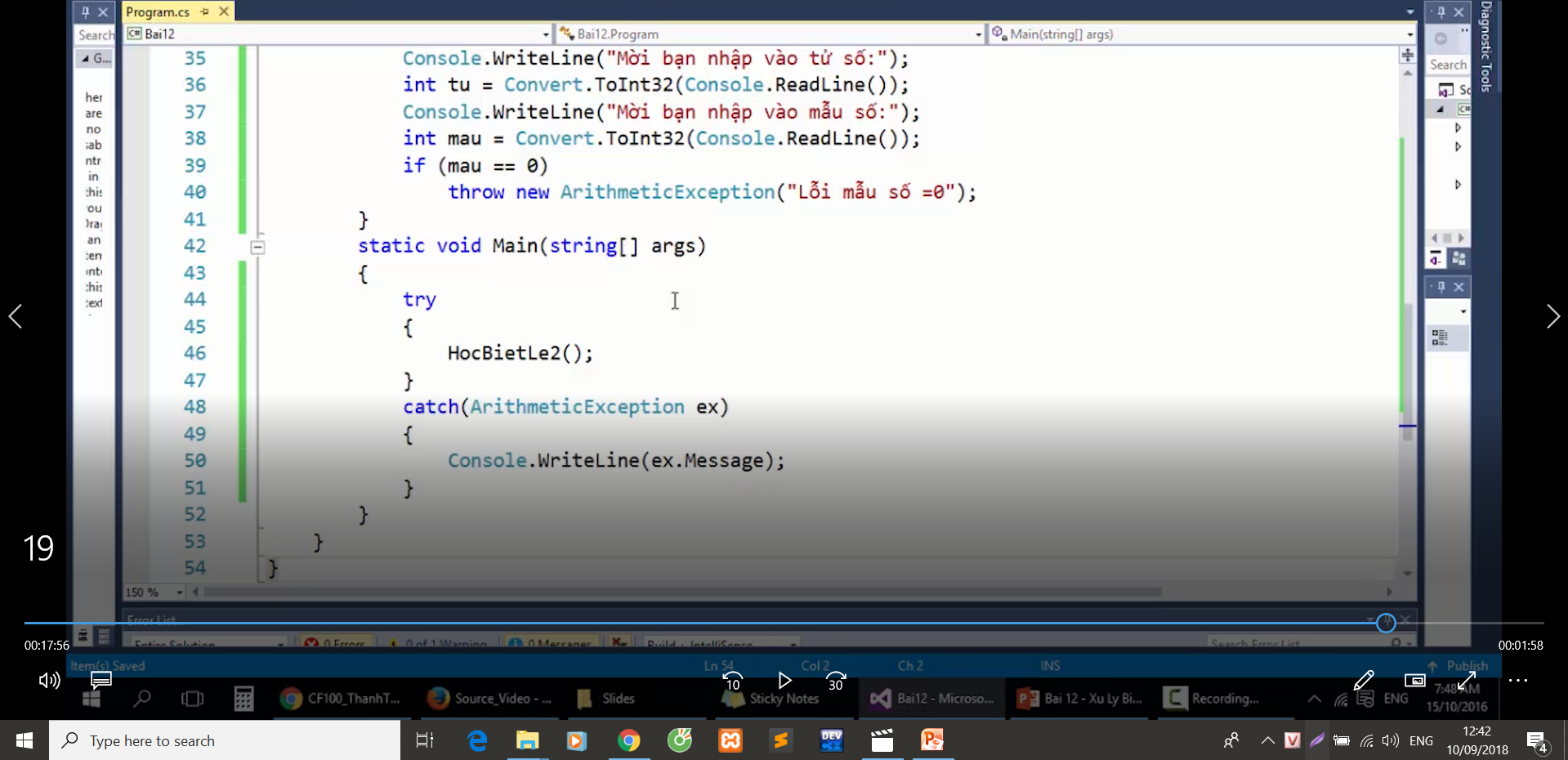Show hidden system tray icons
Screen dimensions: 1568x760
(x=1267, y=740)
